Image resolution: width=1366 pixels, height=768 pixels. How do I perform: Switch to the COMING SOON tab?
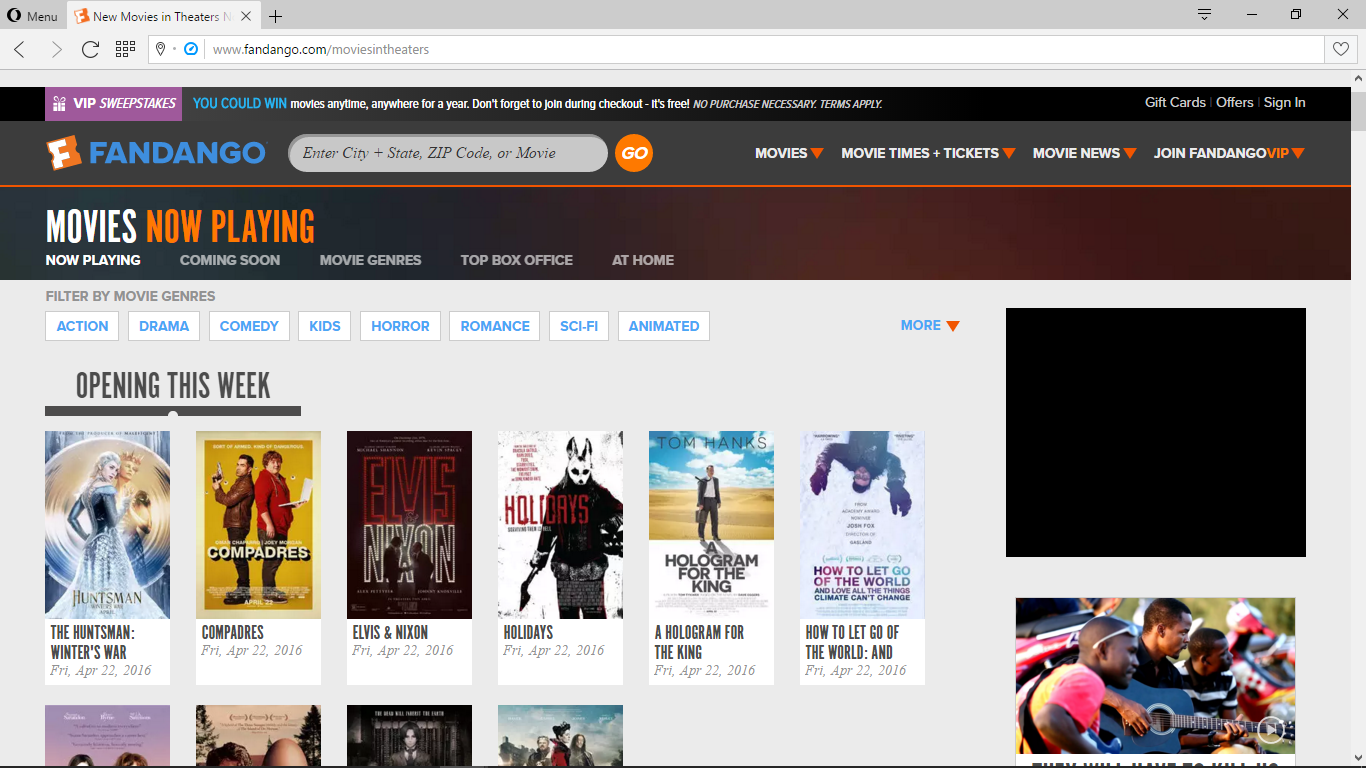tap(230, 260)
